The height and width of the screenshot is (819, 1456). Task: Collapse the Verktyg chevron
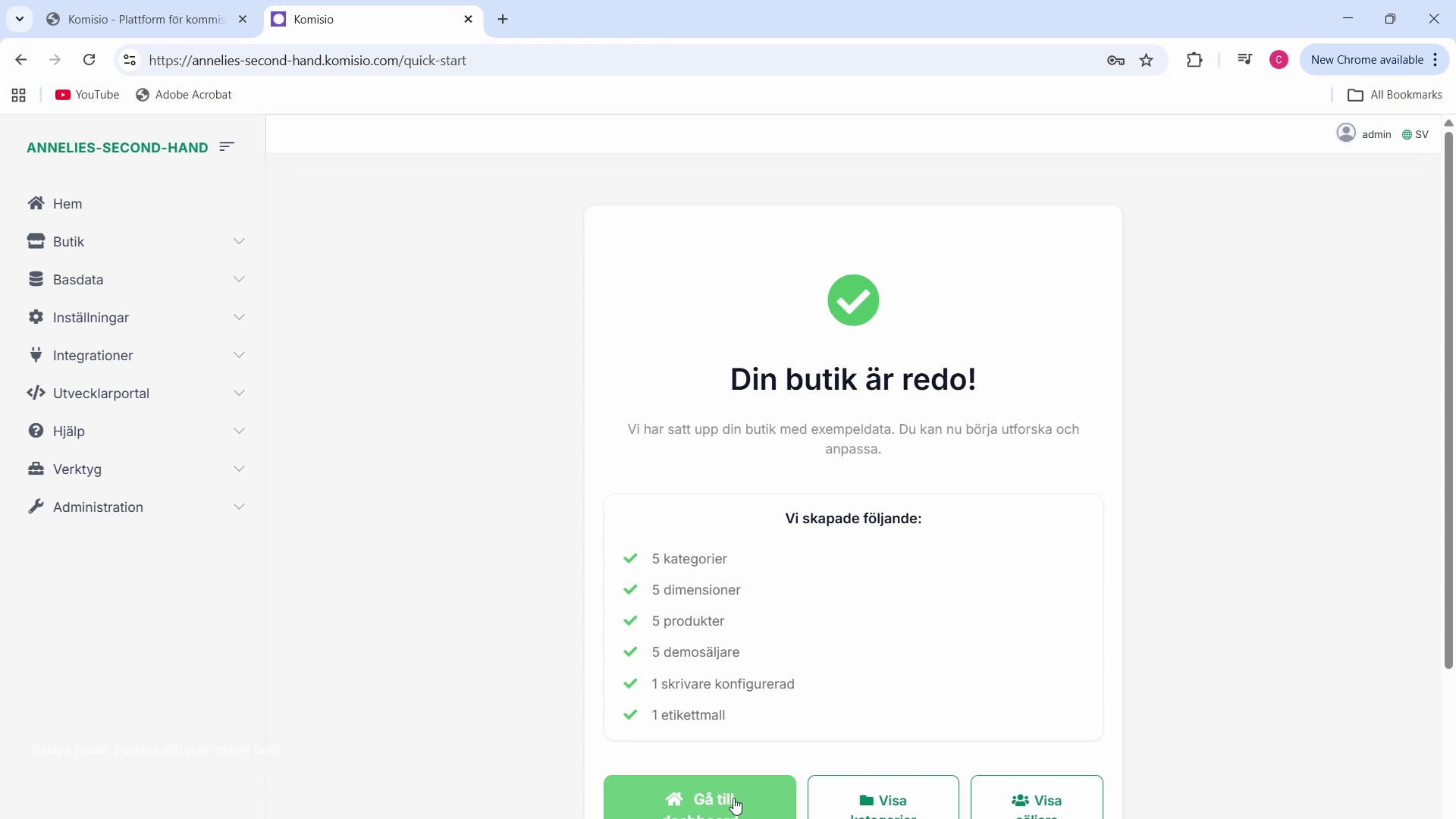pos(240,469)
